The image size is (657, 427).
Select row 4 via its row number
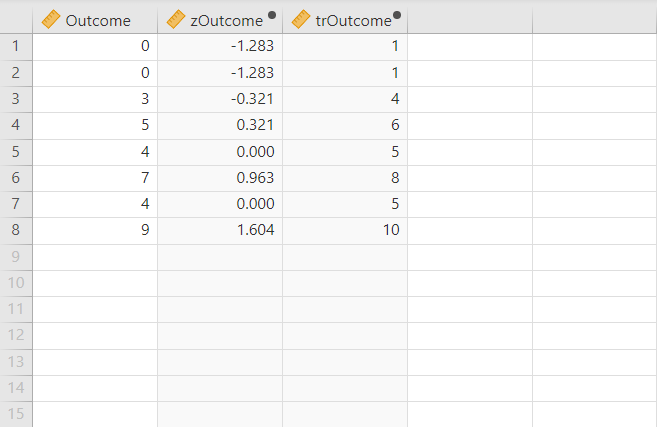point(16,125)
